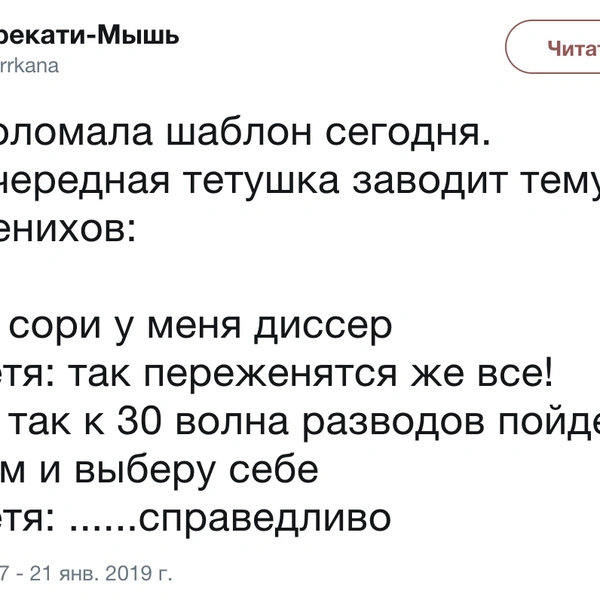Click the truncated word енихов: in the tweet
Viewport: 600px width, 600px height.
(x=68, y=229)
